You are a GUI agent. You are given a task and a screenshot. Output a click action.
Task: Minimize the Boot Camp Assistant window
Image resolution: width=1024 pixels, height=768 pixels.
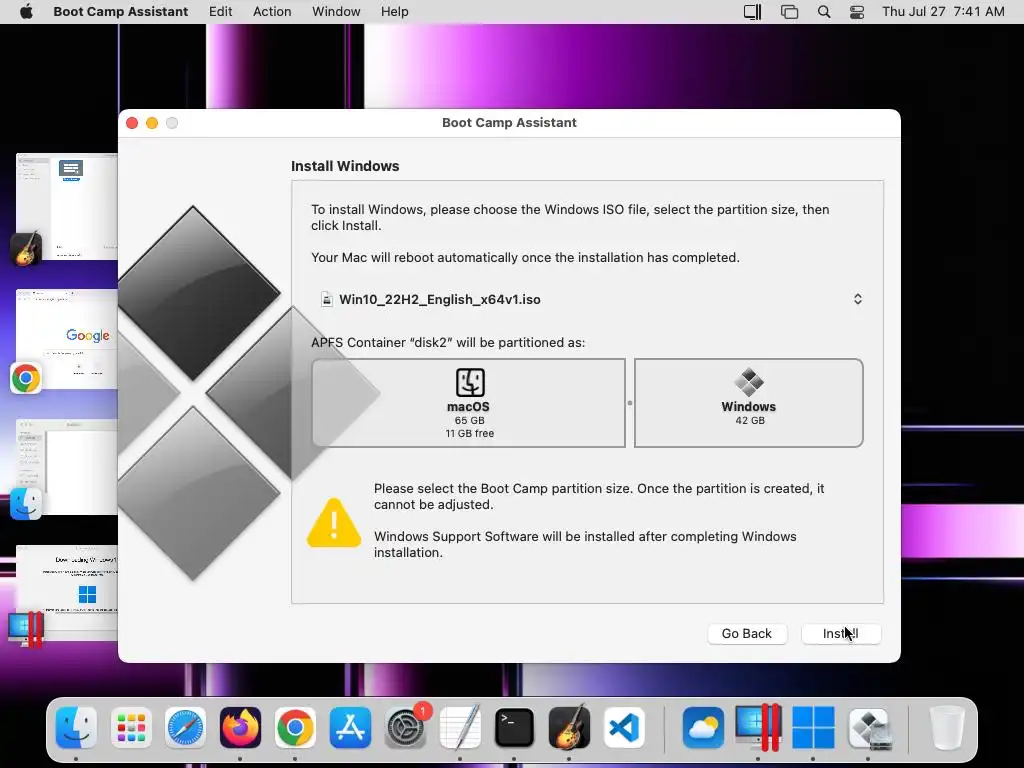pyautogui.click(x=152, y=123)
